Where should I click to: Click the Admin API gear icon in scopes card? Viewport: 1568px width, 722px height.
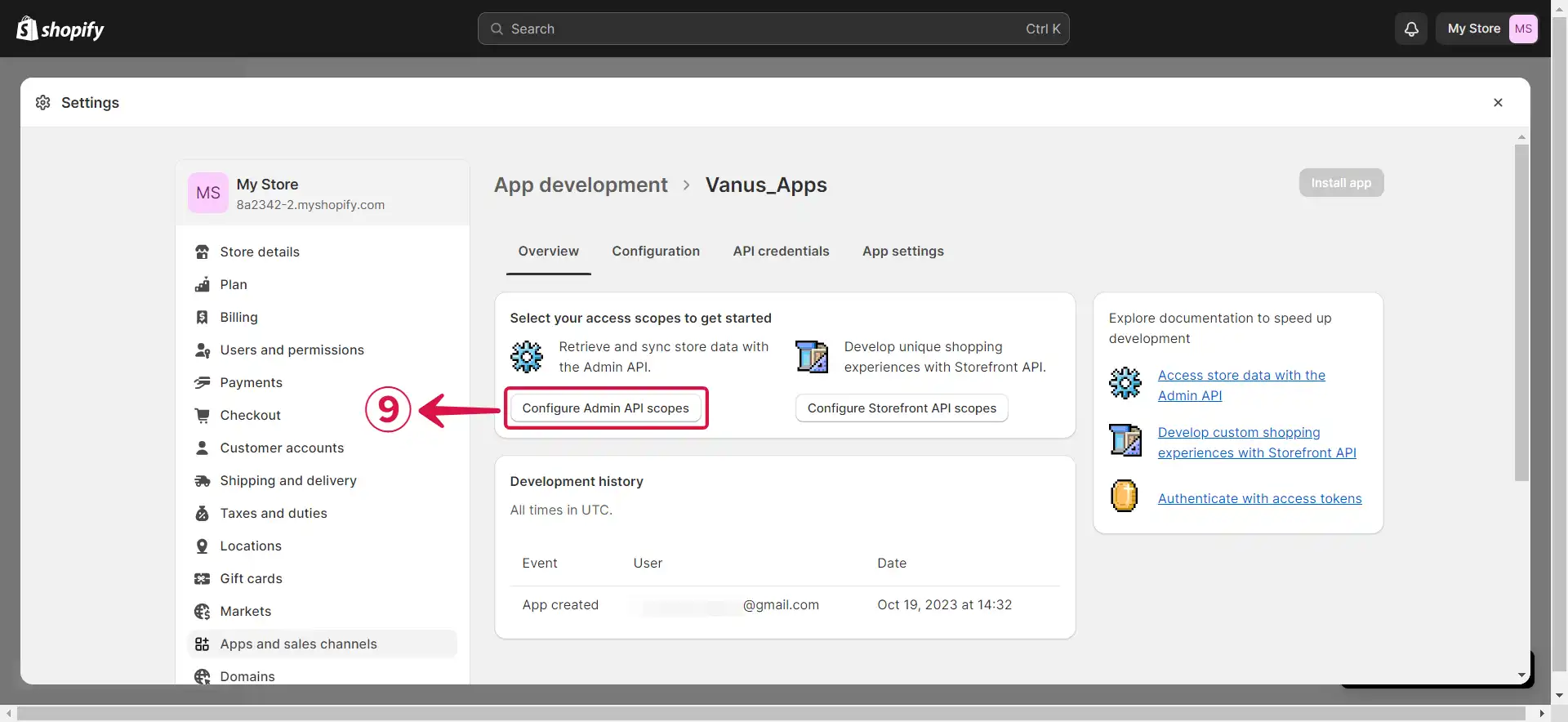[x=527, y=357]
